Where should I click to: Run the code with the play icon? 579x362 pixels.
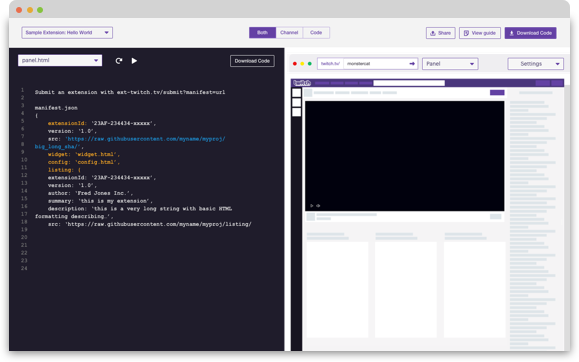click(x=134, y=61)
